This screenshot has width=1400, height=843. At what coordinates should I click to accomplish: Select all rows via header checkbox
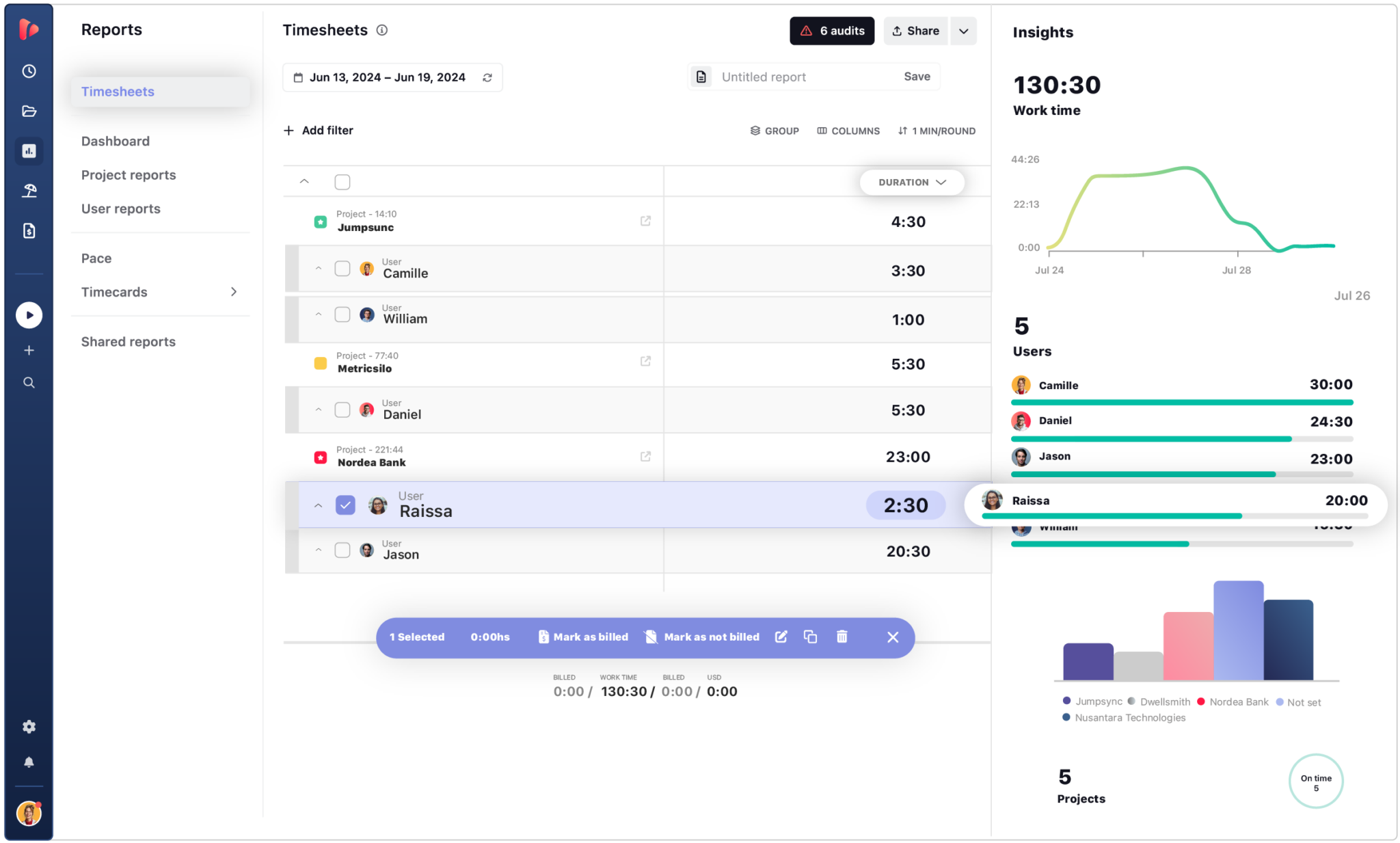click(342, 181)
